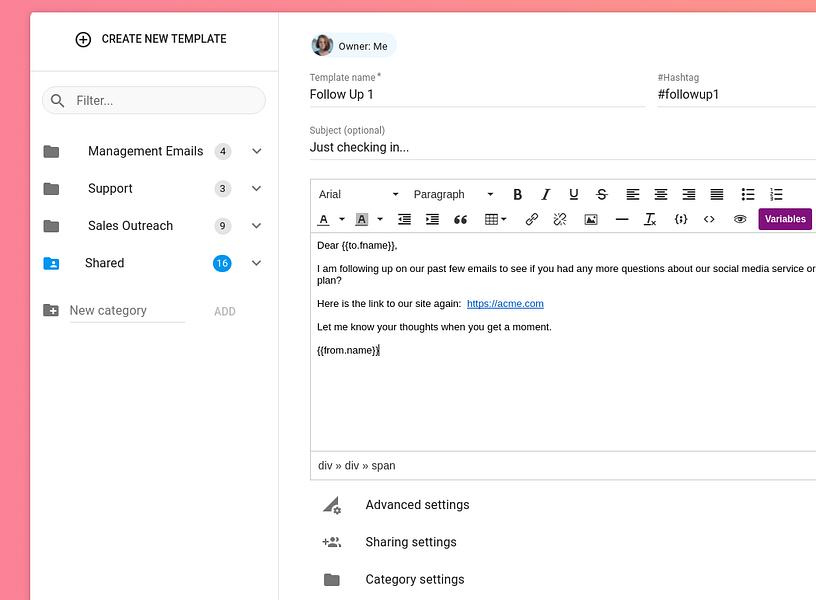Open the Arial font dropdown
The image size is (816, 600).
tap(358, 195)
